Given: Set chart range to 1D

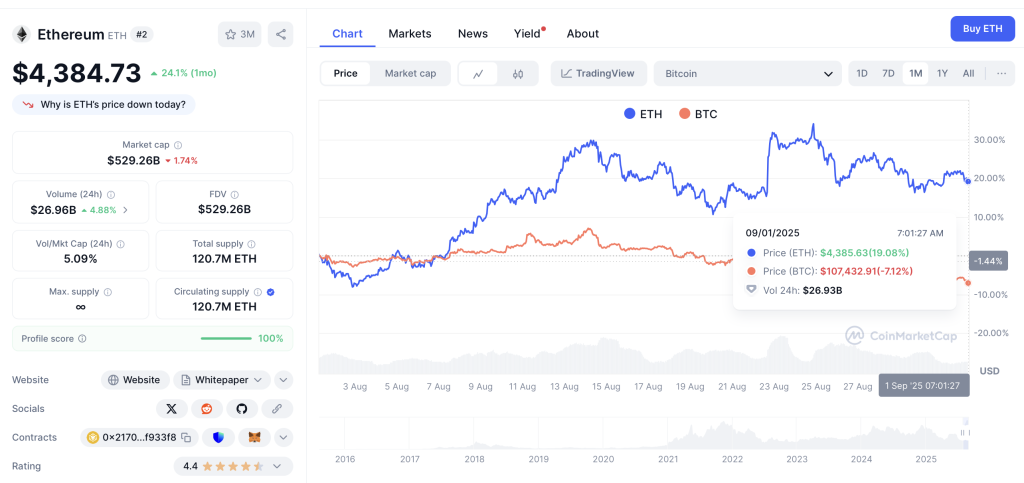Looking at the screenshot, I should pos(862,73).
